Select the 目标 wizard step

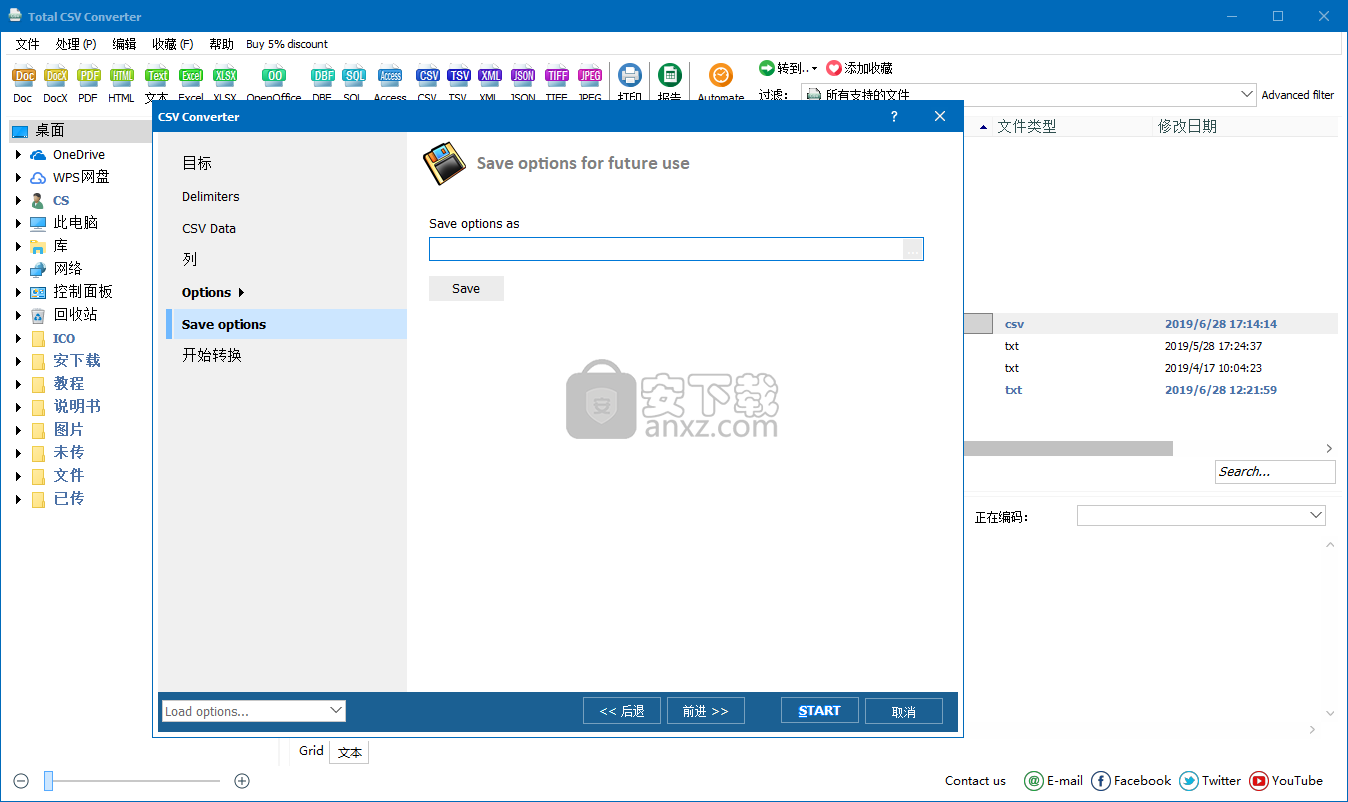click(197, 163)
